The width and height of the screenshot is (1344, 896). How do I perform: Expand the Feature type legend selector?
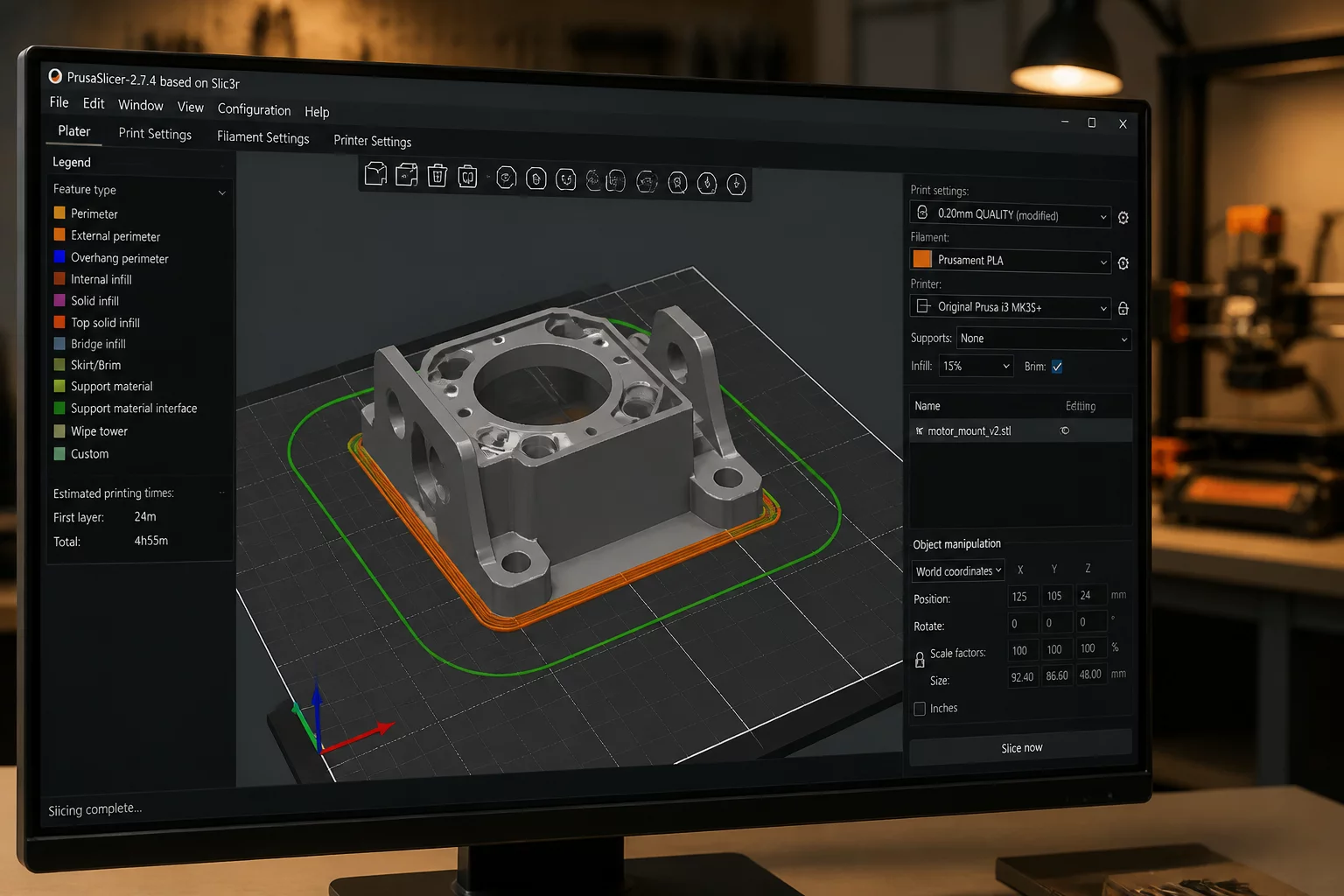[140, 190]
